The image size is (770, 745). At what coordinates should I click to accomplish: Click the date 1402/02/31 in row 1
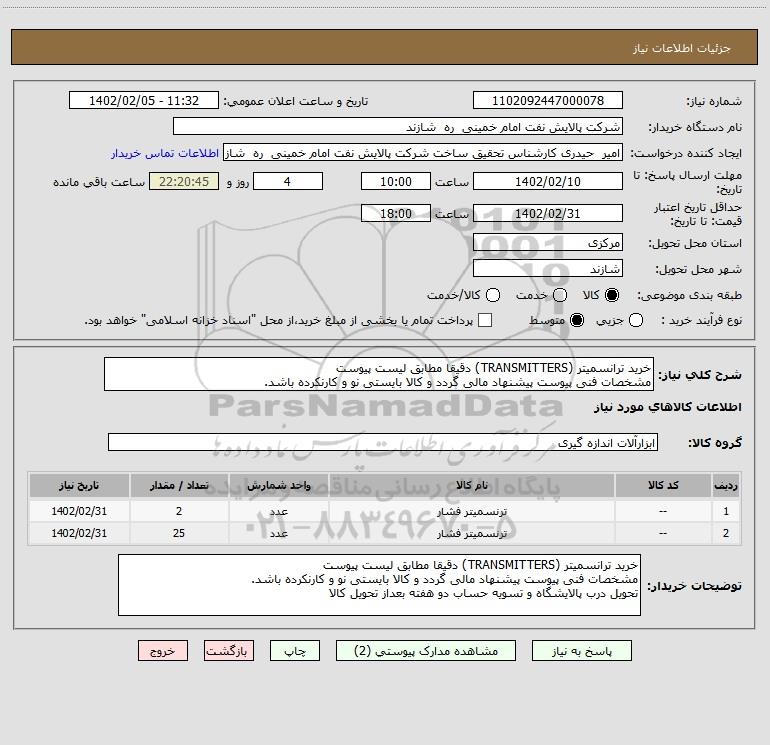[79, 511]
